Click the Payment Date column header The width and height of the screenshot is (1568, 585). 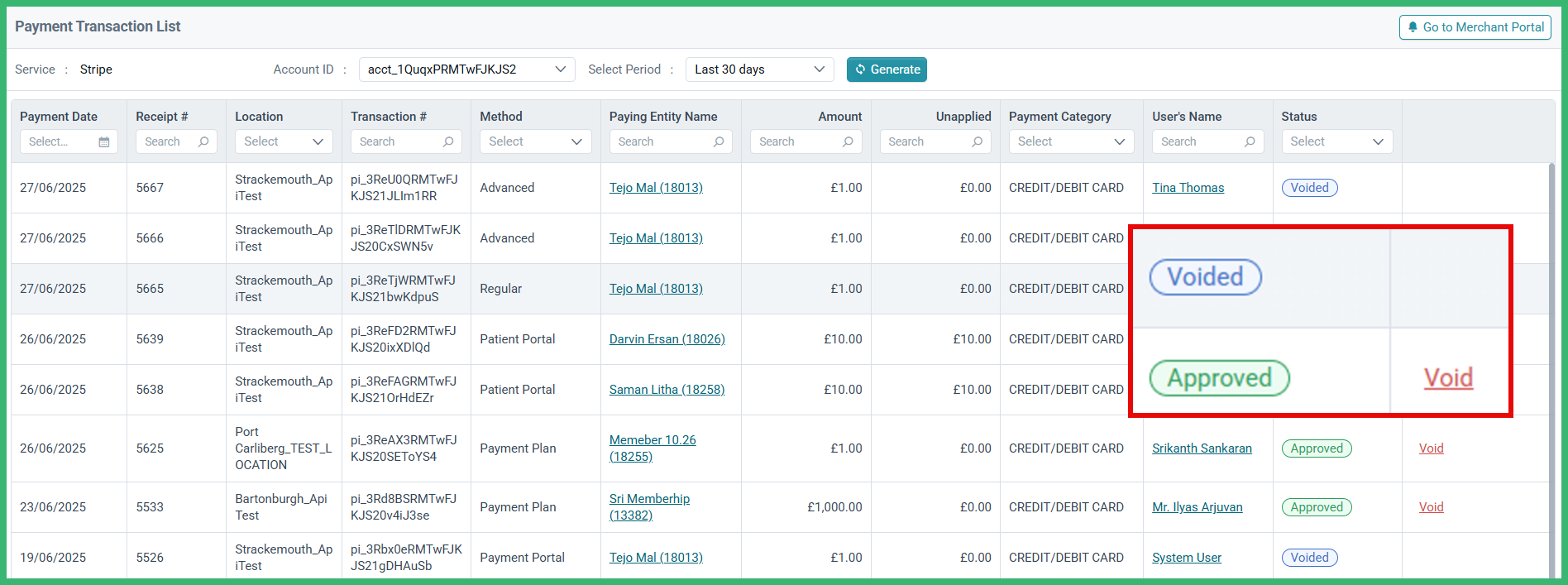(x=59, y=117)
